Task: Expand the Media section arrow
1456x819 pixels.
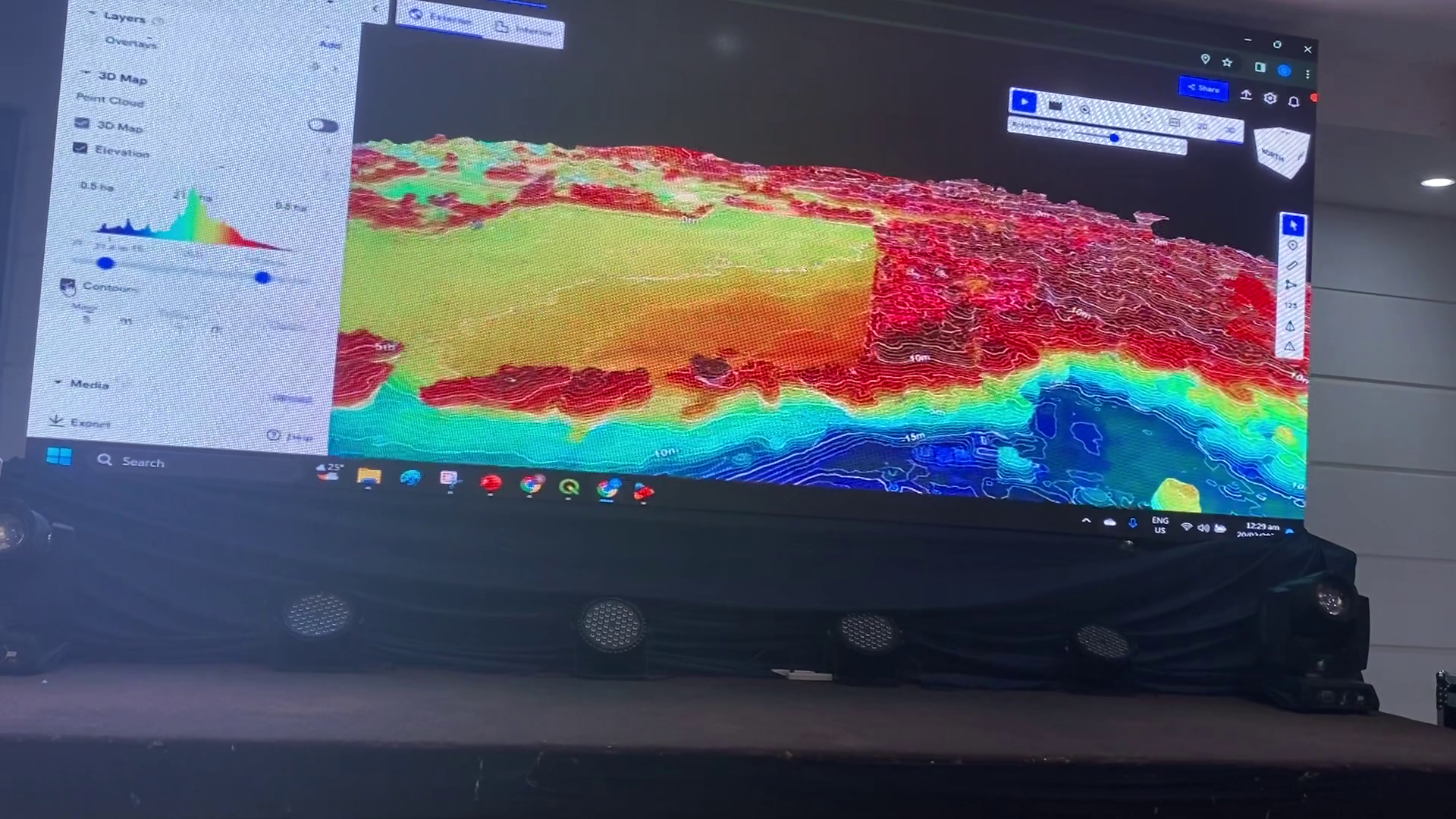Action: coord(58,382)
